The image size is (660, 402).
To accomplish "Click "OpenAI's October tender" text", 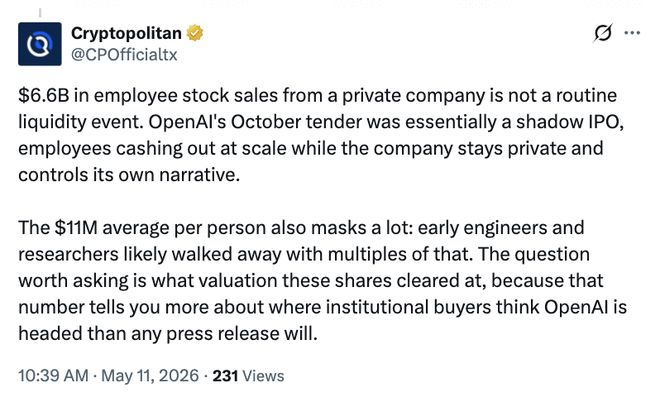I will (255, 122).
